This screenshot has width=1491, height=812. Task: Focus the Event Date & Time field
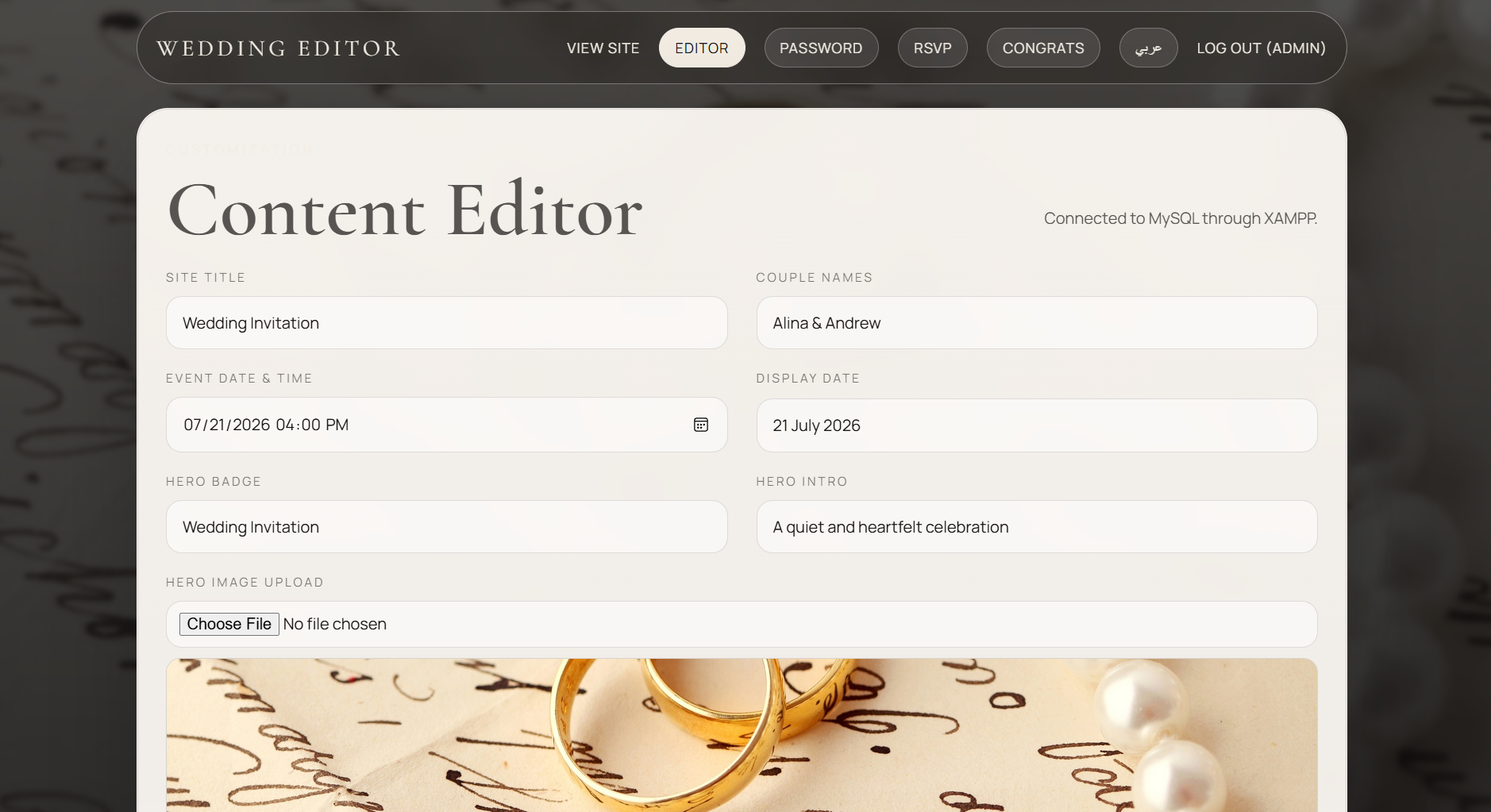tap(429, 425)
